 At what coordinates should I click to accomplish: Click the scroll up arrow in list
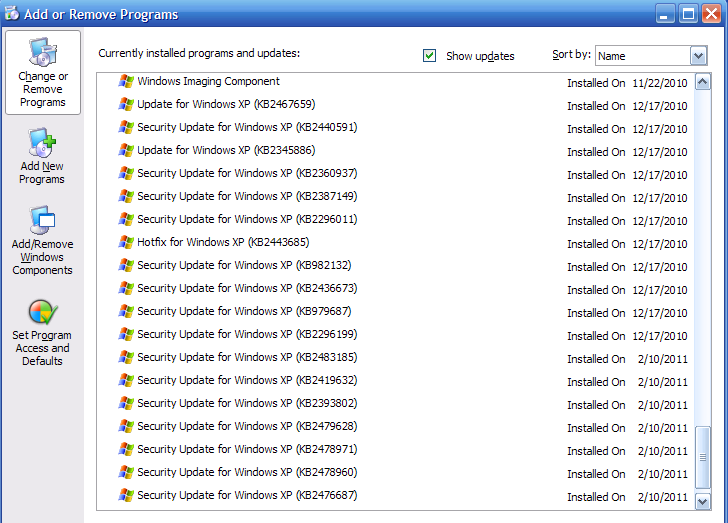[x=703, y=83]
